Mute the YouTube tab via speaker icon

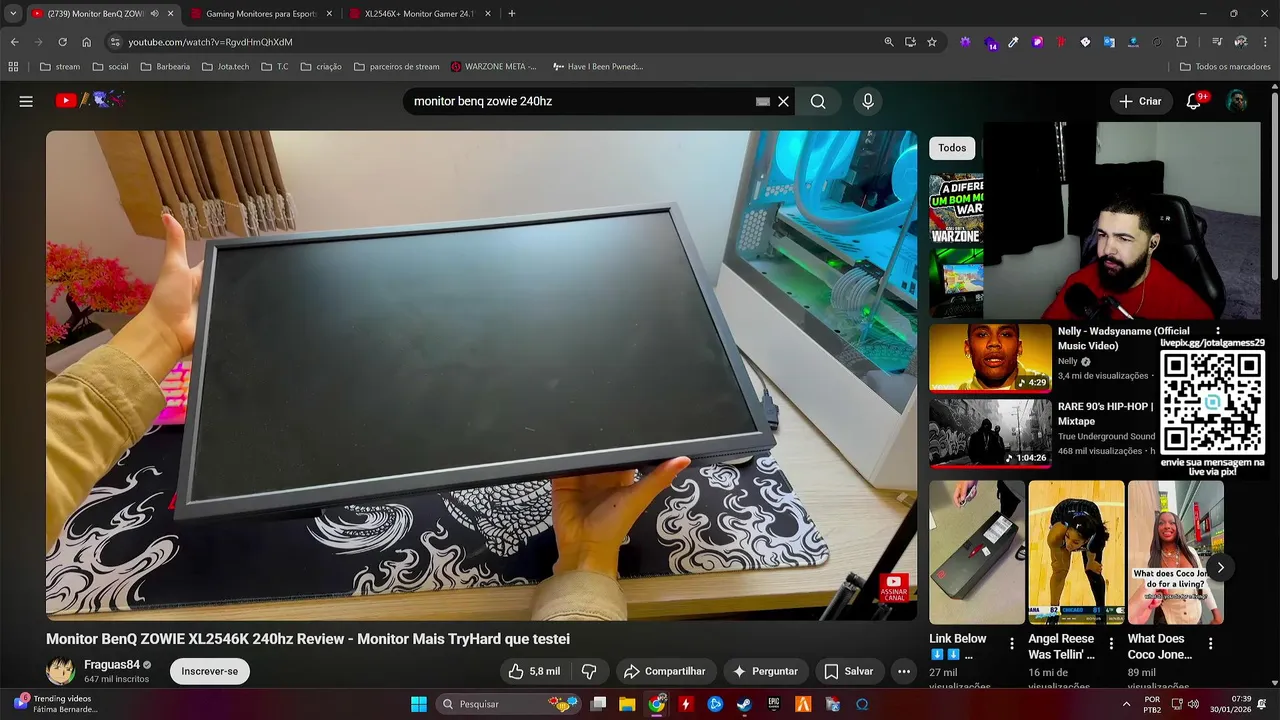pos(154,14)
